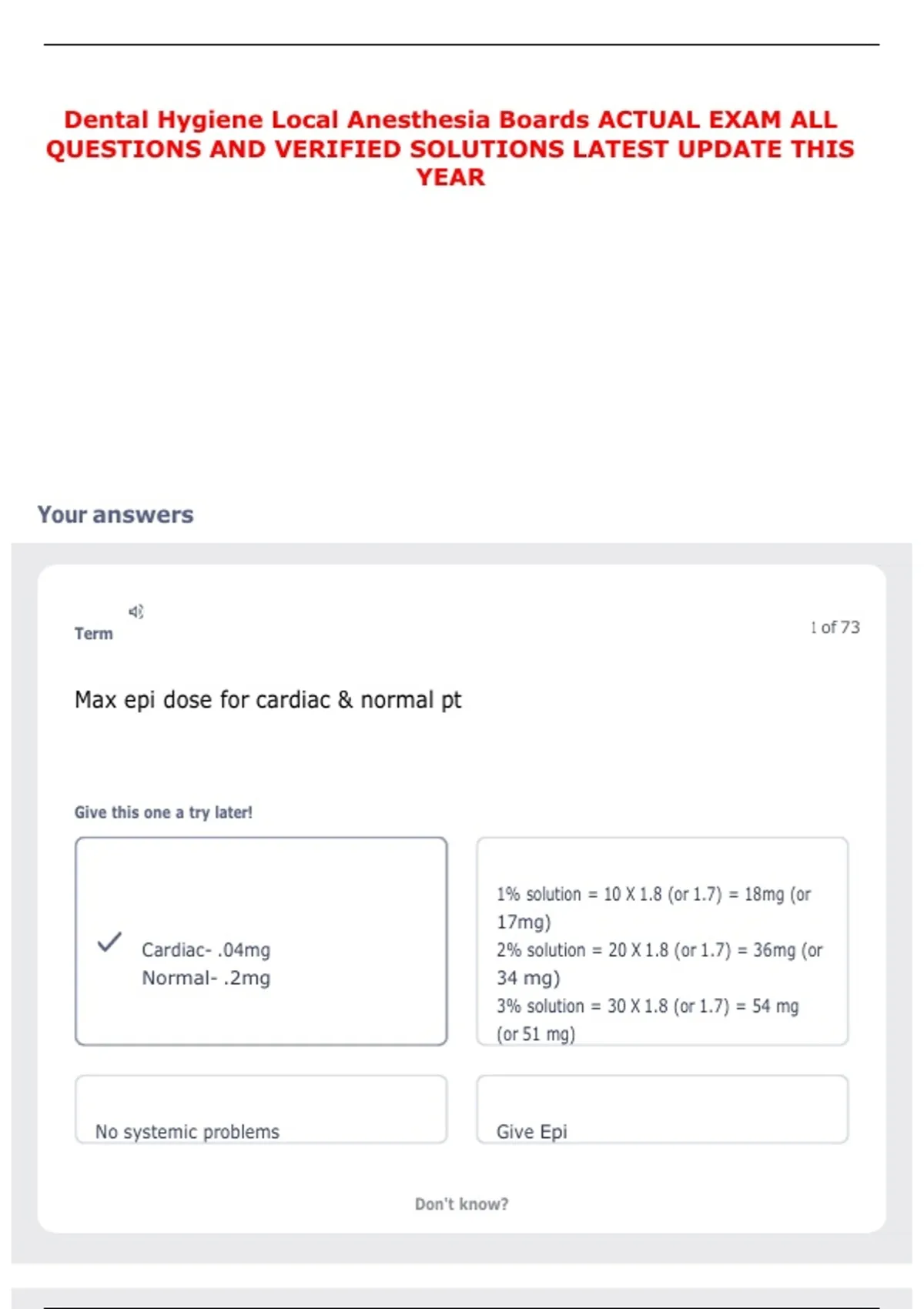Play the term audio speaker icon
Screen dimensions: 924x1309
[136, 611]
